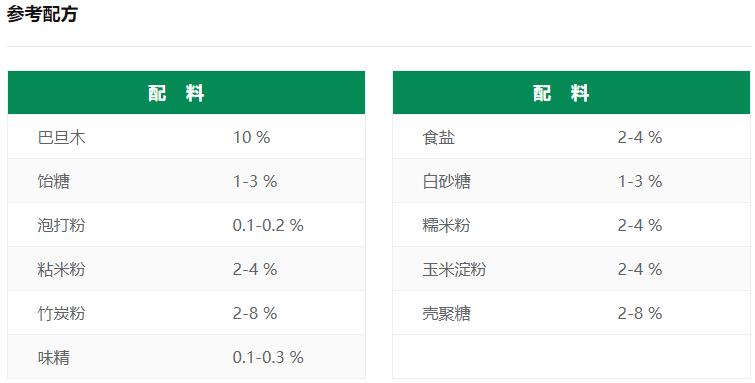The width and height of the screenshot is (755, 383).
Task: Click the 食盐 ingredient cell
Action: point(439,137)
